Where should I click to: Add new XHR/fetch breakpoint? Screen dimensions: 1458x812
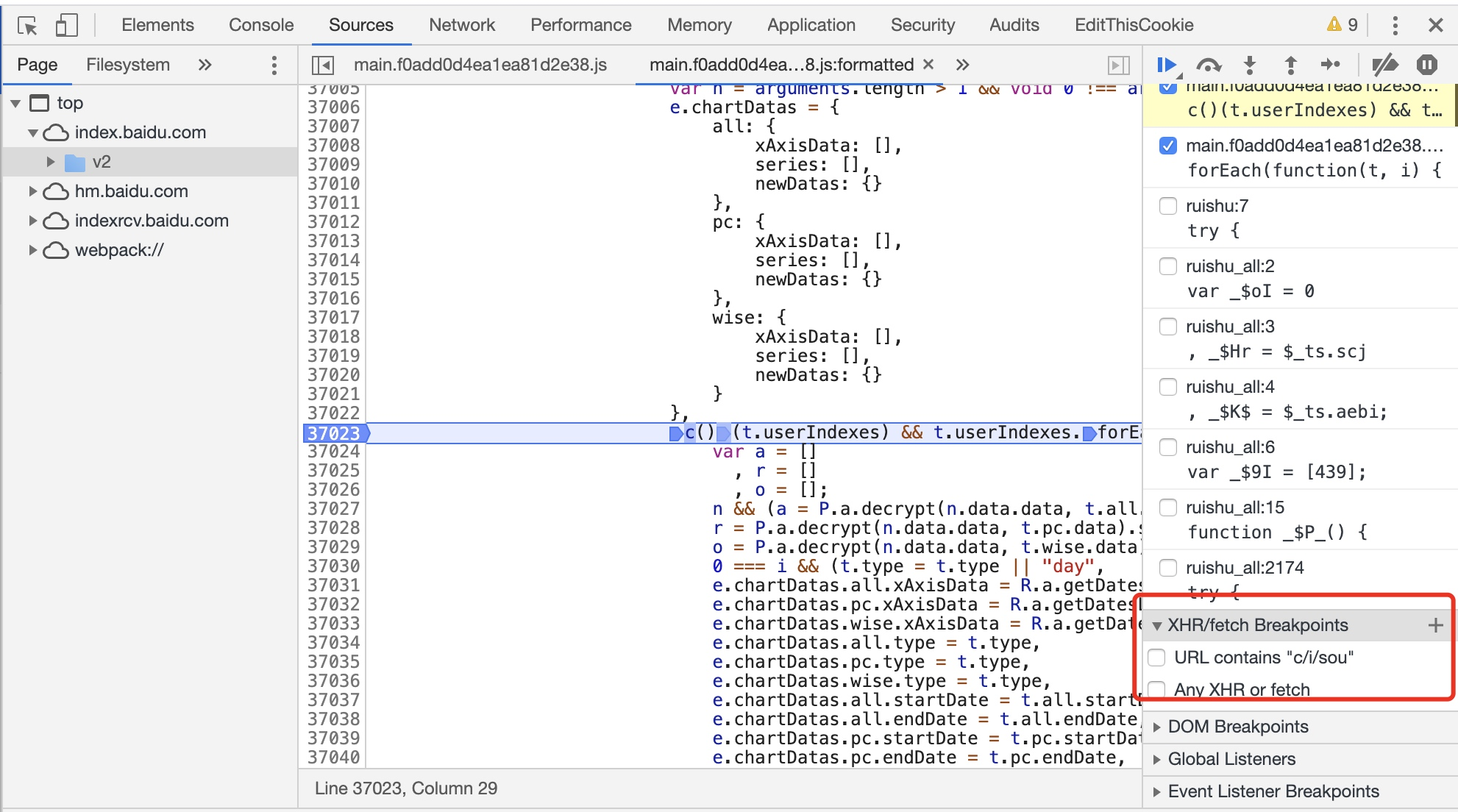click(1435, 625)
